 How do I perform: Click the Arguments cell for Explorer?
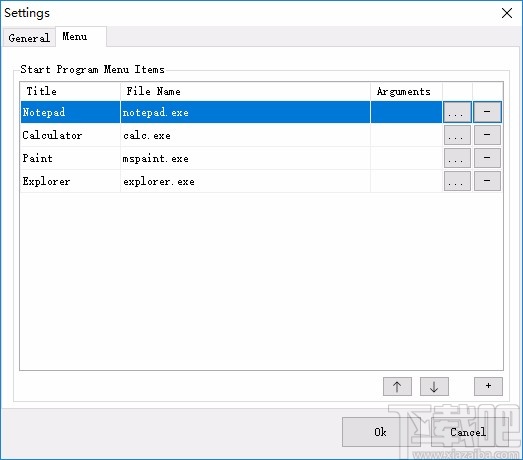tap(406, 181)
